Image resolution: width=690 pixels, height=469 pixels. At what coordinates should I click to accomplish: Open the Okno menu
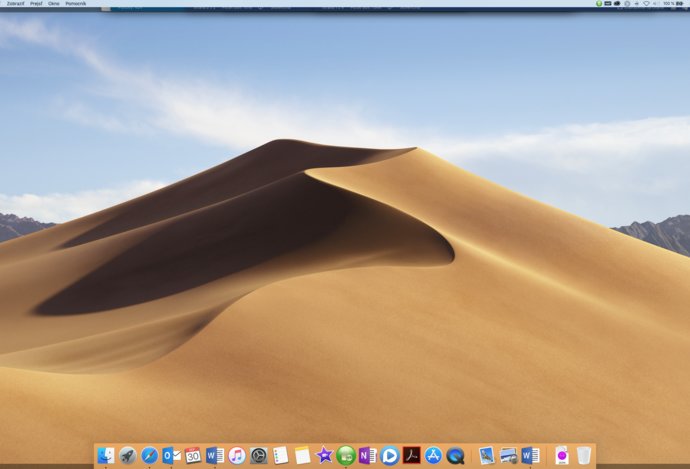[x=54, y=3]
